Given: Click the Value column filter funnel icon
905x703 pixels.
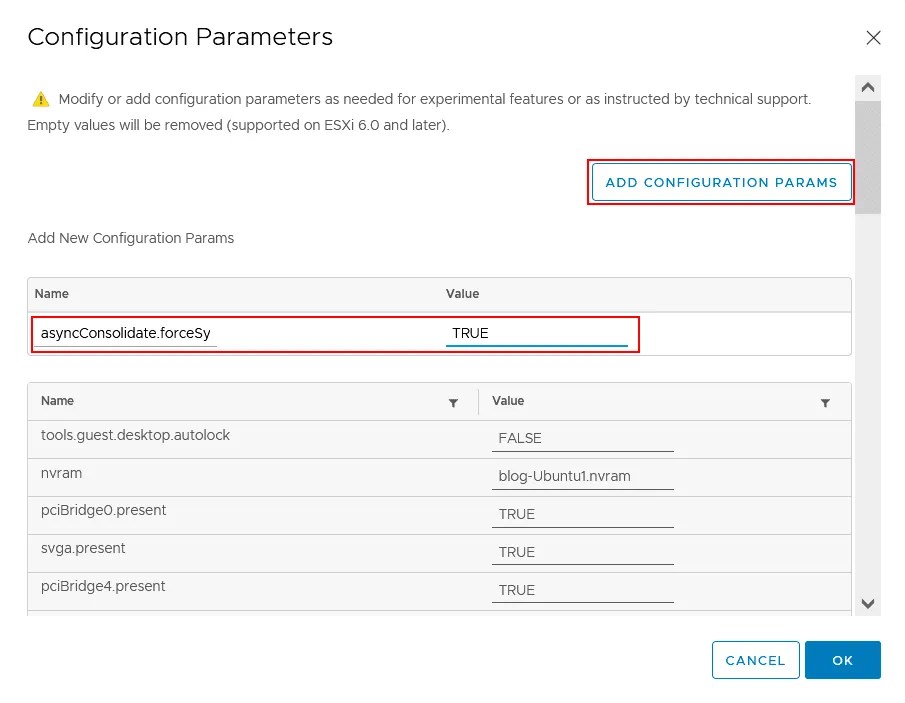Looking at the screenshot, I should click(825, 401).
